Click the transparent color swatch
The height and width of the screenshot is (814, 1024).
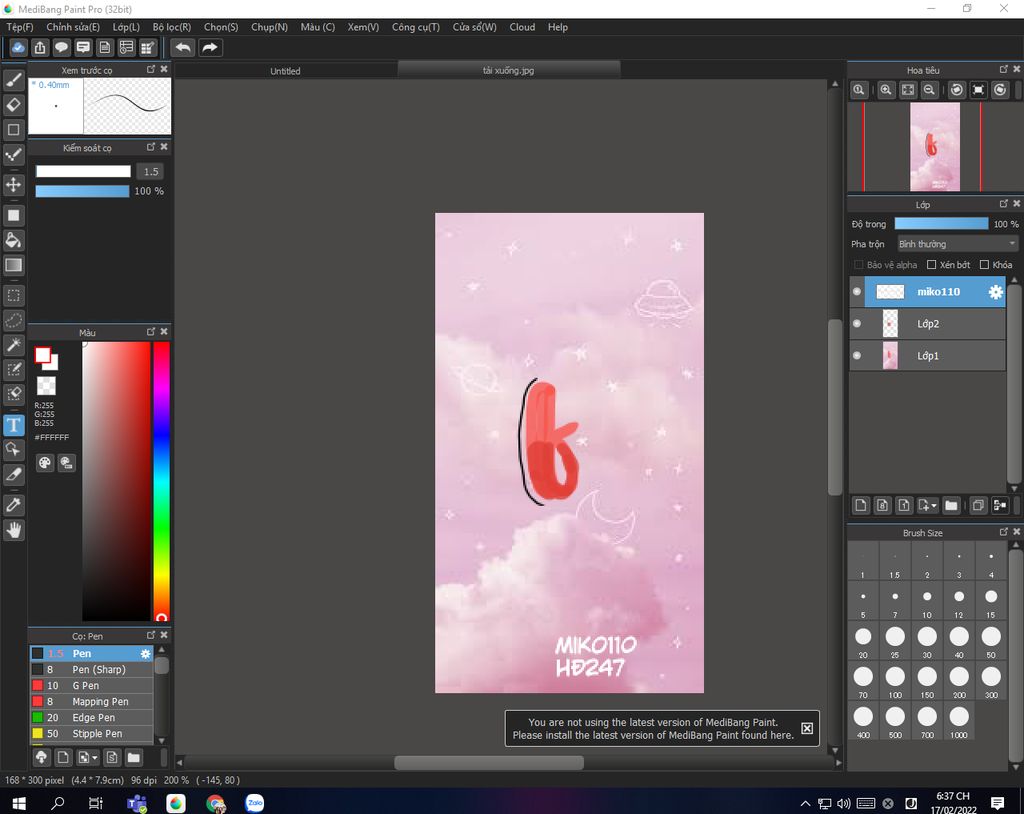tap(46, 385)
